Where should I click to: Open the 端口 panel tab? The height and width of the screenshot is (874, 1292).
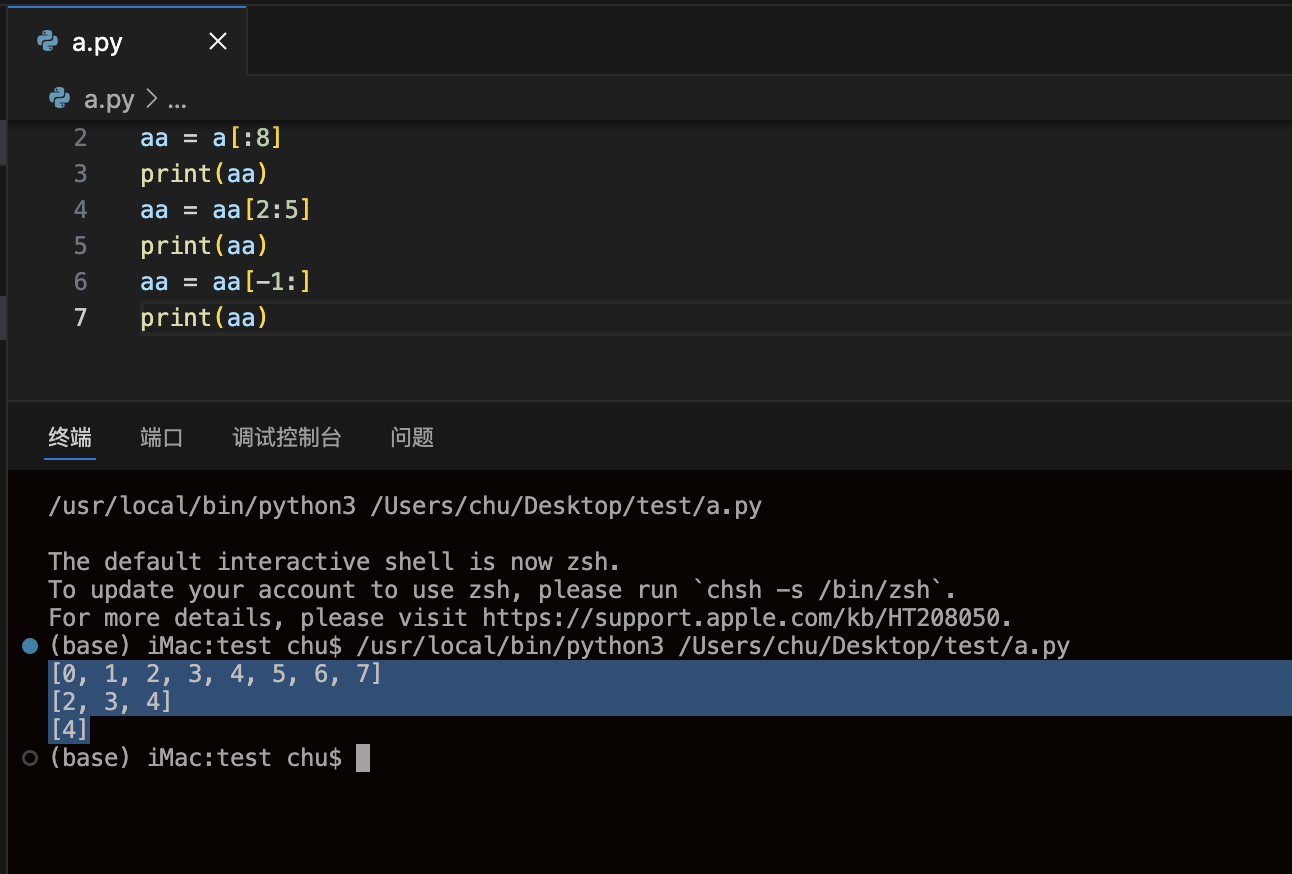coord(161,437)
